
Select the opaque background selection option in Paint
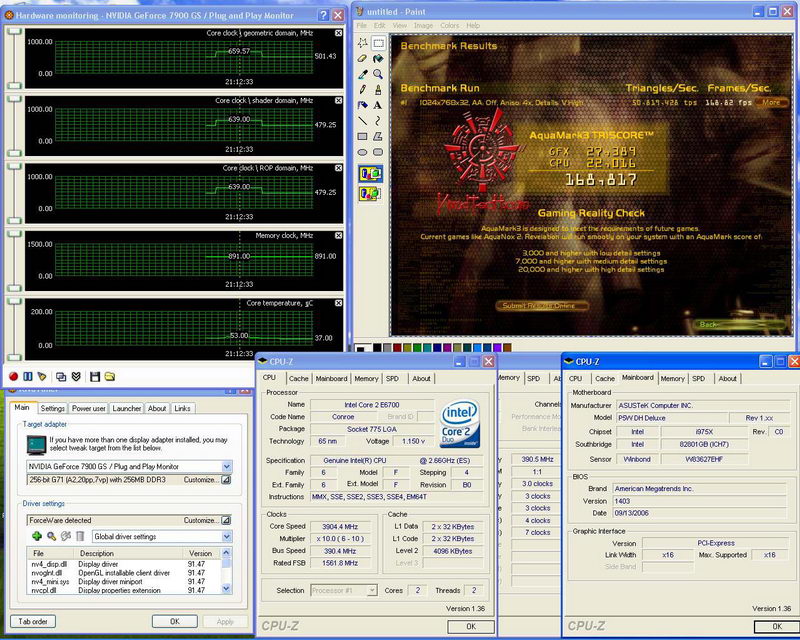(371, 175)
